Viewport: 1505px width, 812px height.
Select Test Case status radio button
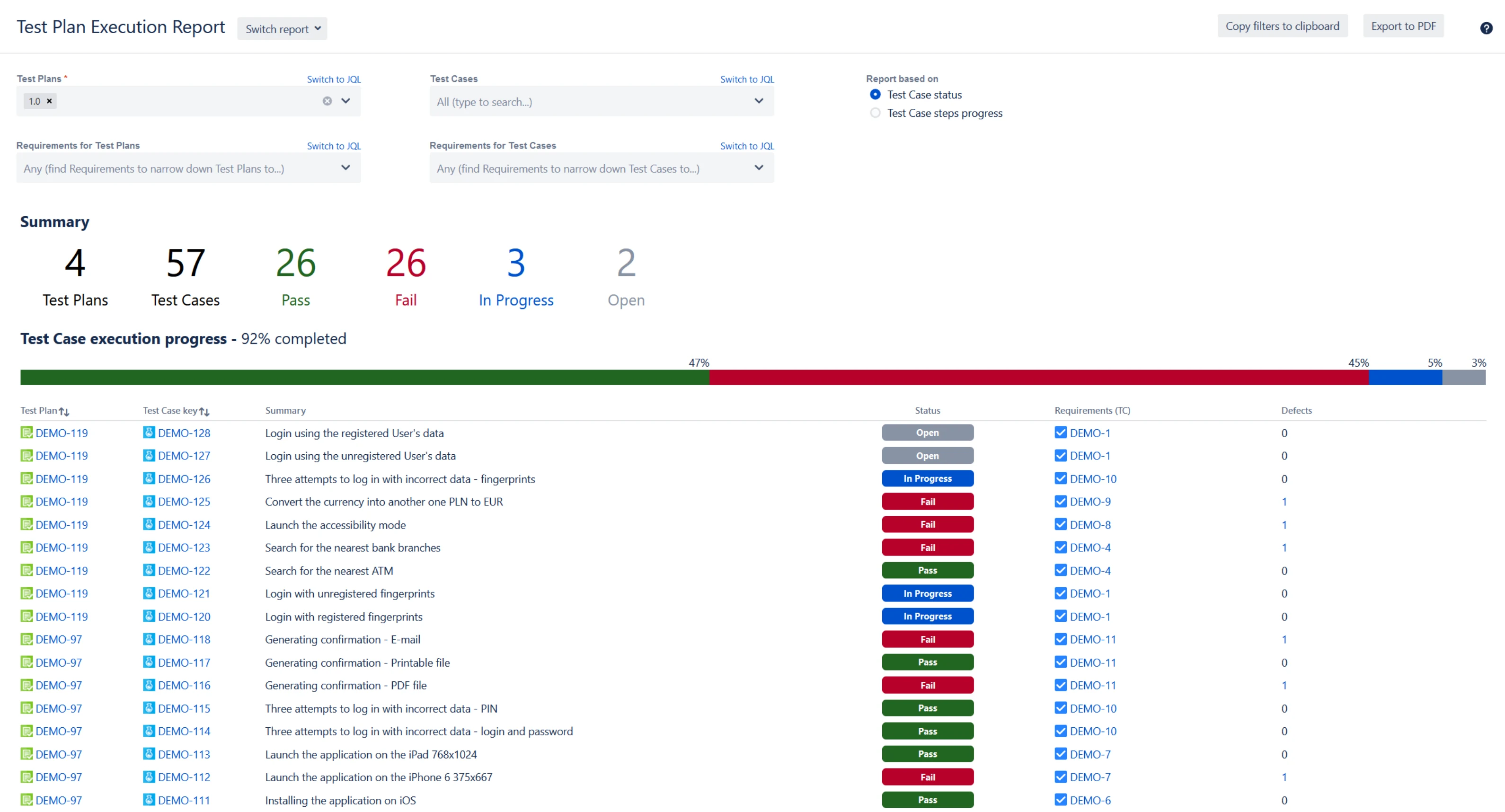pyautogui.click(x=875, y=94)
